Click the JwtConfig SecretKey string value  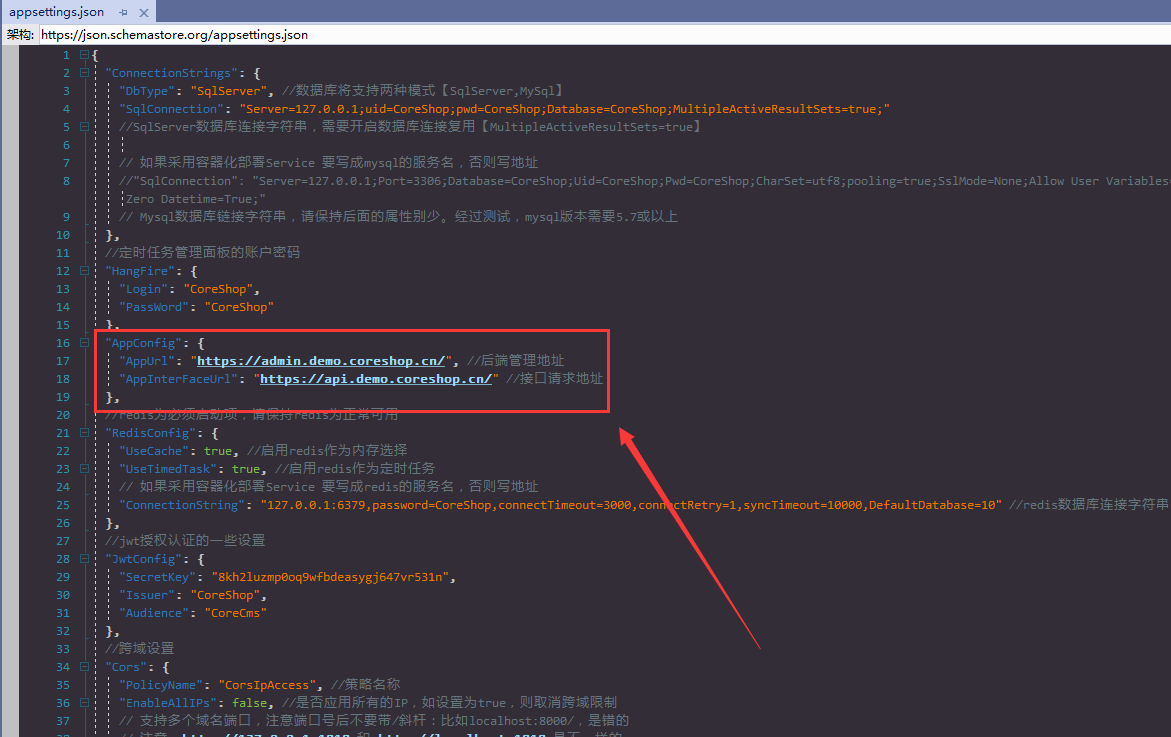coord(332,577)
